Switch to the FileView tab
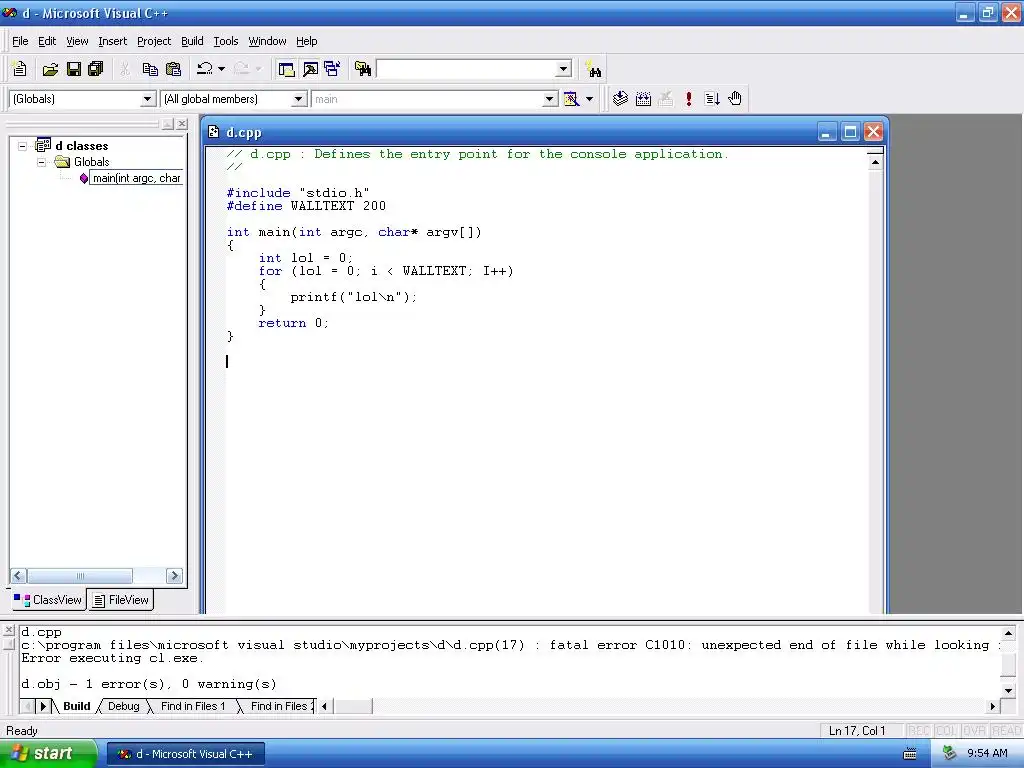 click(x=121, y=600)
